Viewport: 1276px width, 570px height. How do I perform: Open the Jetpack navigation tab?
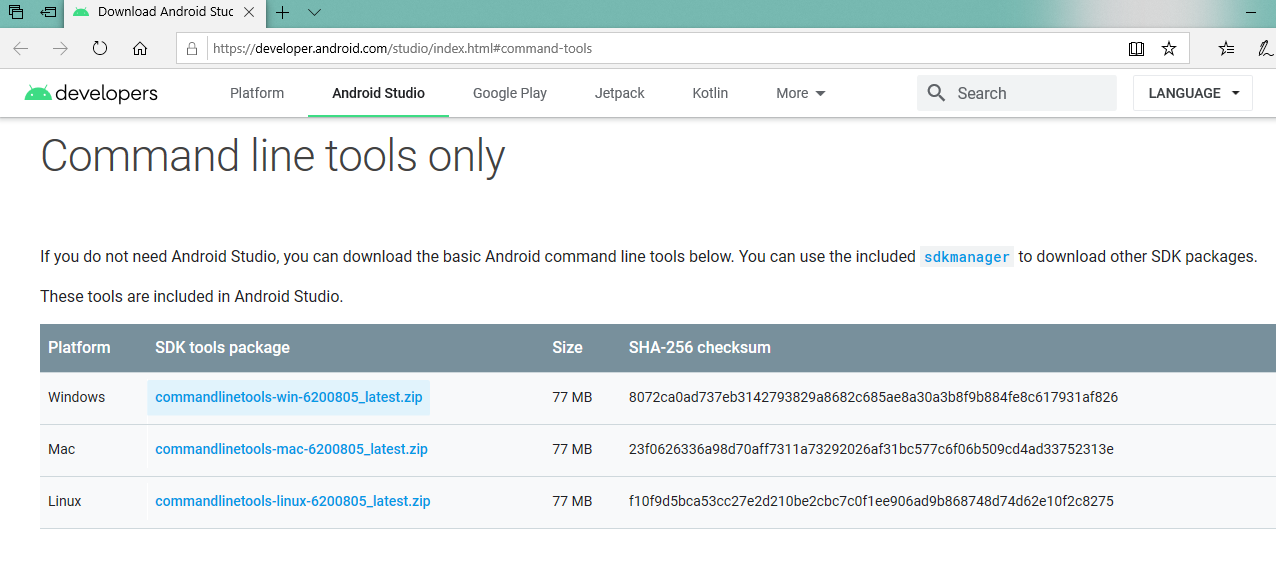point(620,93)
